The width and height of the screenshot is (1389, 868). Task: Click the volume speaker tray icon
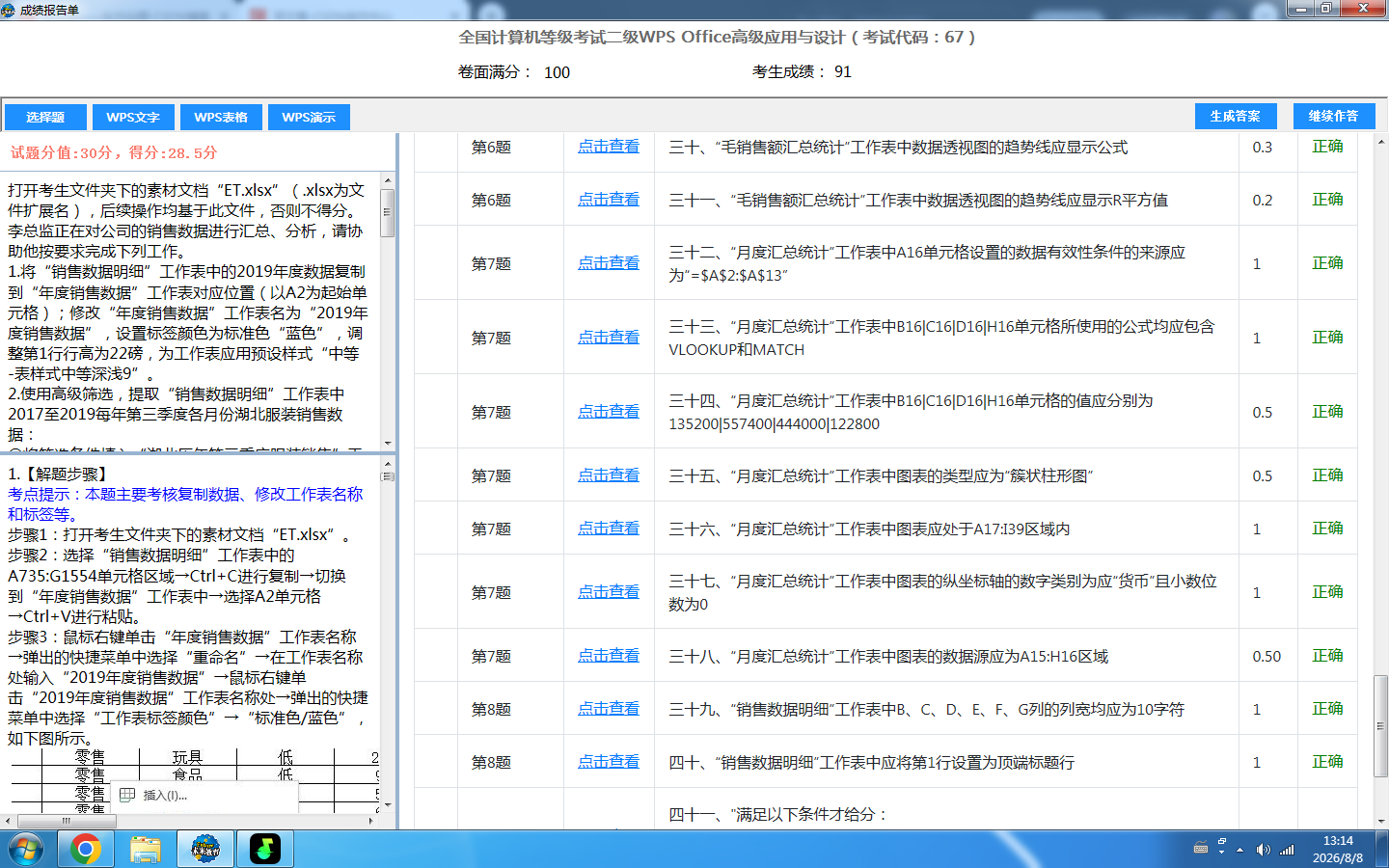(1263, 850)
